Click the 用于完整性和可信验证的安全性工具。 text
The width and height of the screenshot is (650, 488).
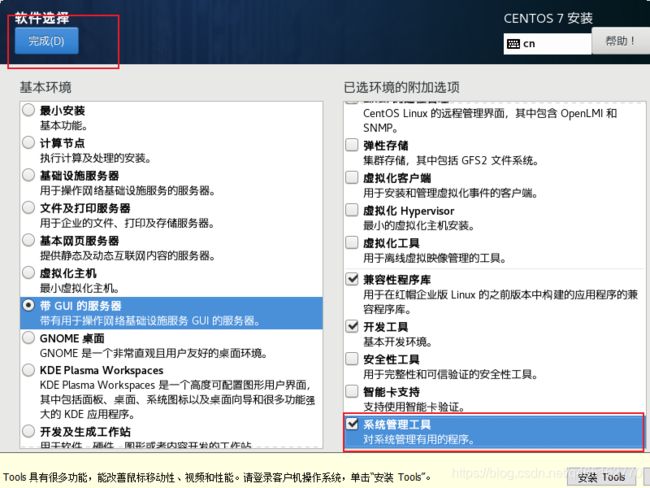pyautogui.click(x=451, y=374)
